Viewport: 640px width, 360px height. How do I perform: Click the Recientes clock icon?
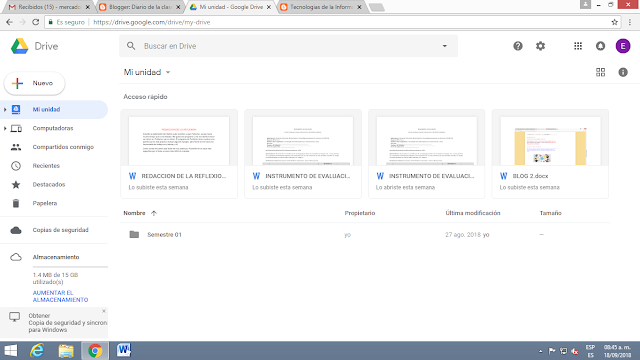pos(16,166)
